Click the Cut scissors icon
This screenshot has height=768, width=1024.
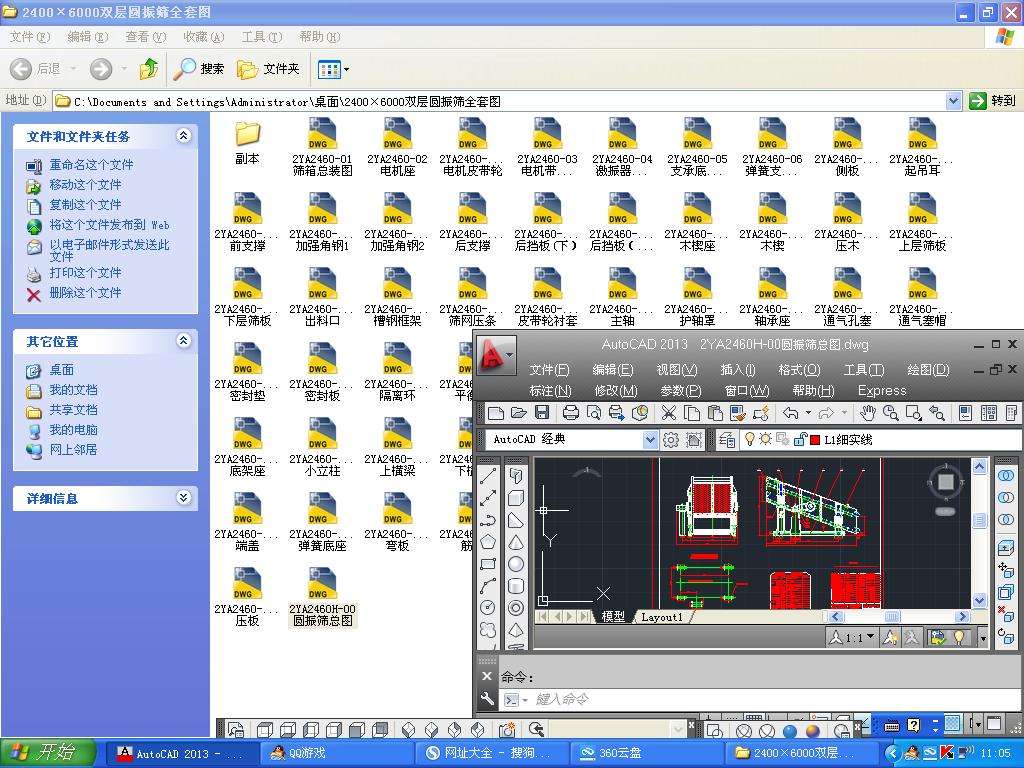(668, 413)
